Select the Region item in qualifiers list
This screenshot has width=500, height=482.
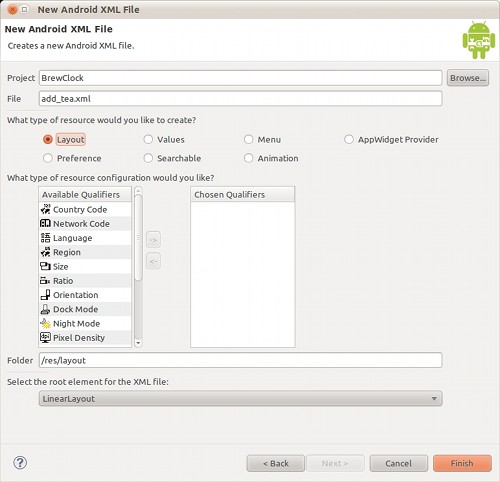(85, 252)
